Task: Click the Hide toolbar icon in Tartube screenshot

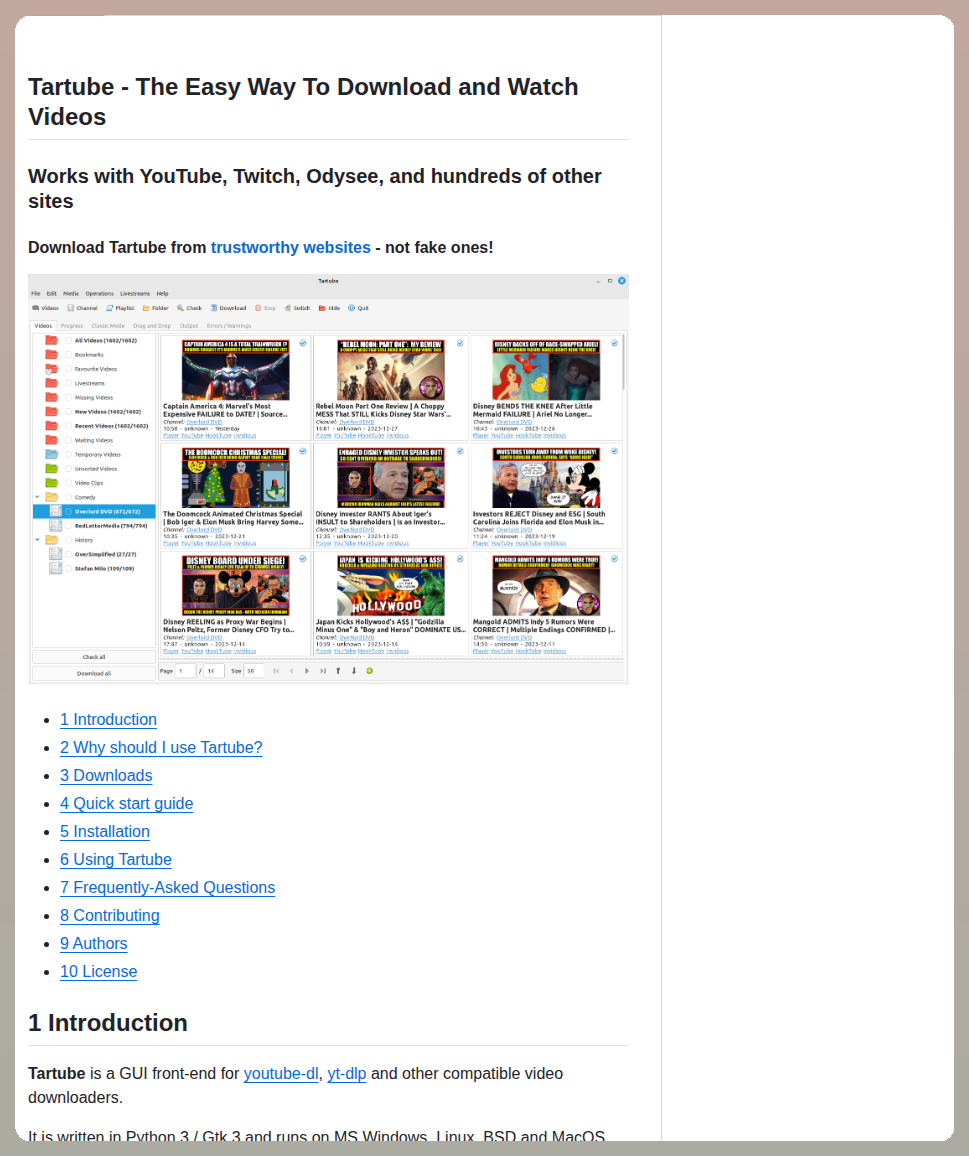Action: point(322,308)
